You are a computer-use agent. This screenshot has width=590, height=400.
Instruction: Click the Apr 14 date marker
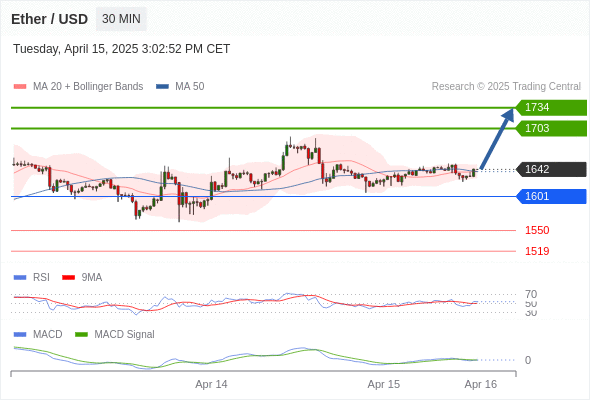[x=211, y=384]
